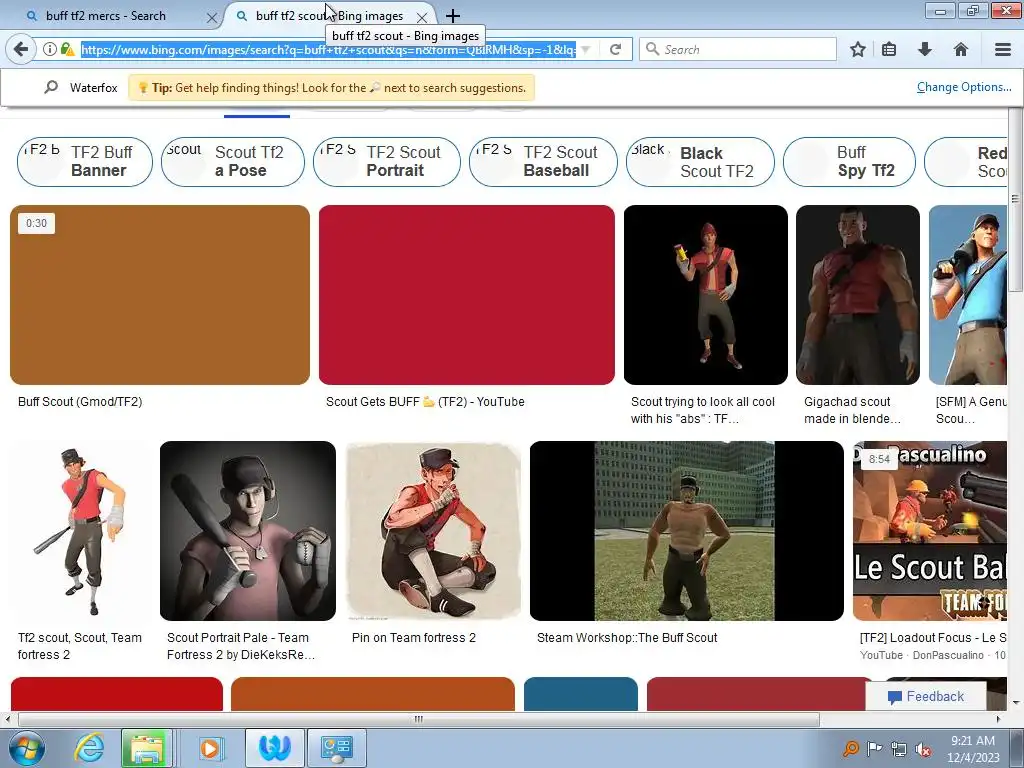Click the muted volume tray icon
1024x768 pixels.
pos(923,749)
